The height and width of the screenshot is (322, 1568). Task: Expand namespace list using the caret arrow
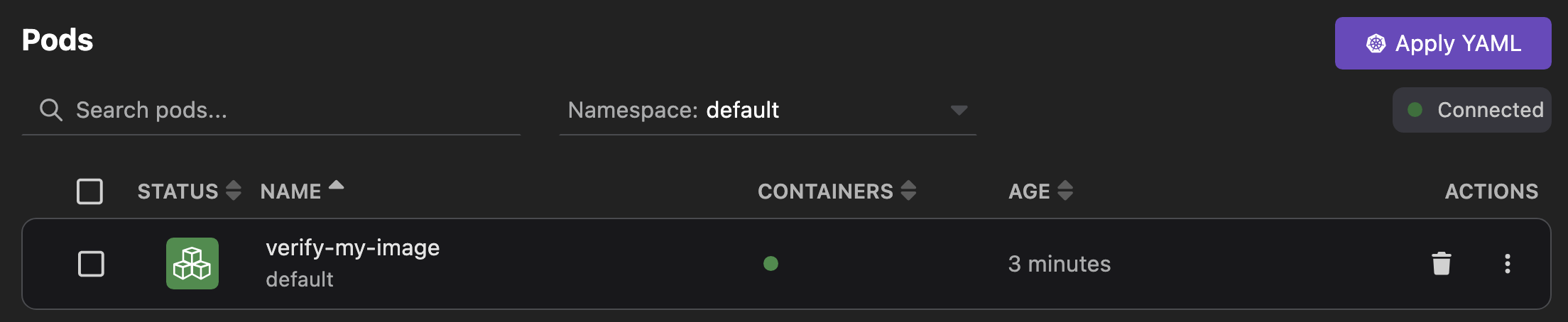[x=959, y=110]
